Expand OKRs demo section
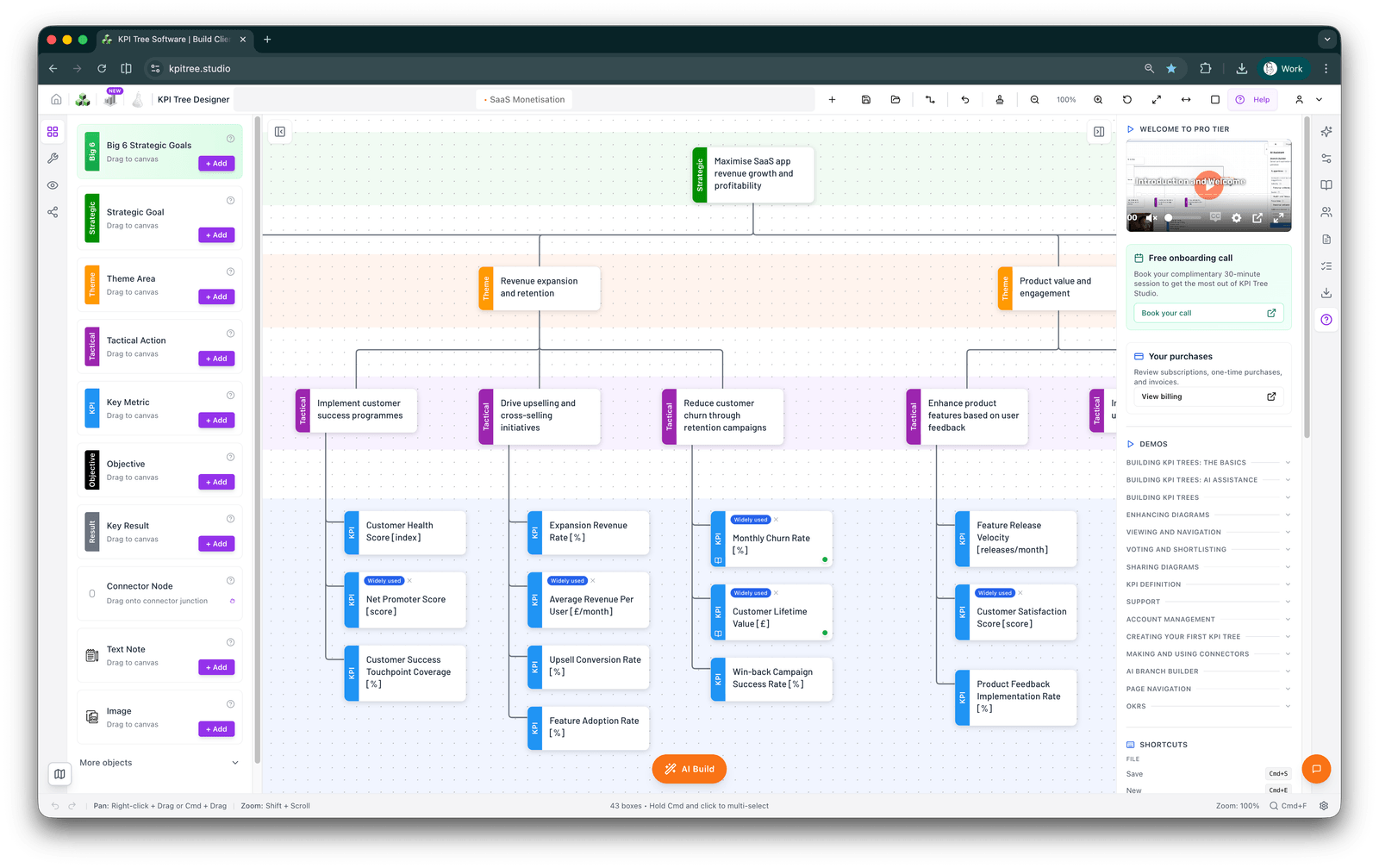Image resolution: width=1379 pixels, height=868 pixels. pyautogui.click(x=1207, y=706)
